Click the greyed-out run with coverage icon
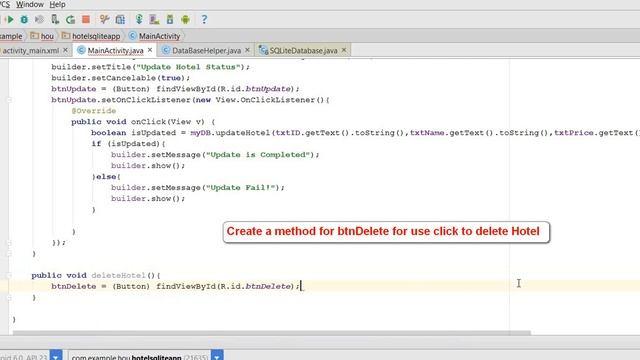Screen dimensions: 640x360 39,20
